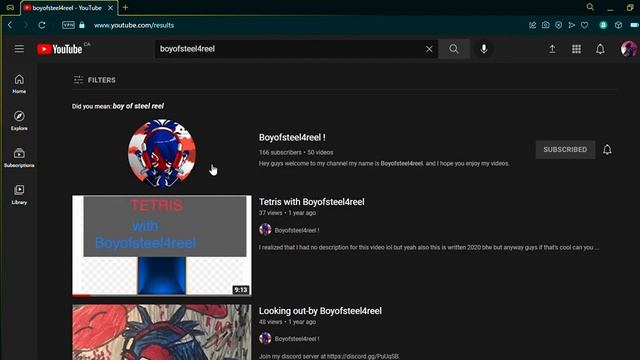
Task: Click the site lock security icon
Action: tap(82, 25)
